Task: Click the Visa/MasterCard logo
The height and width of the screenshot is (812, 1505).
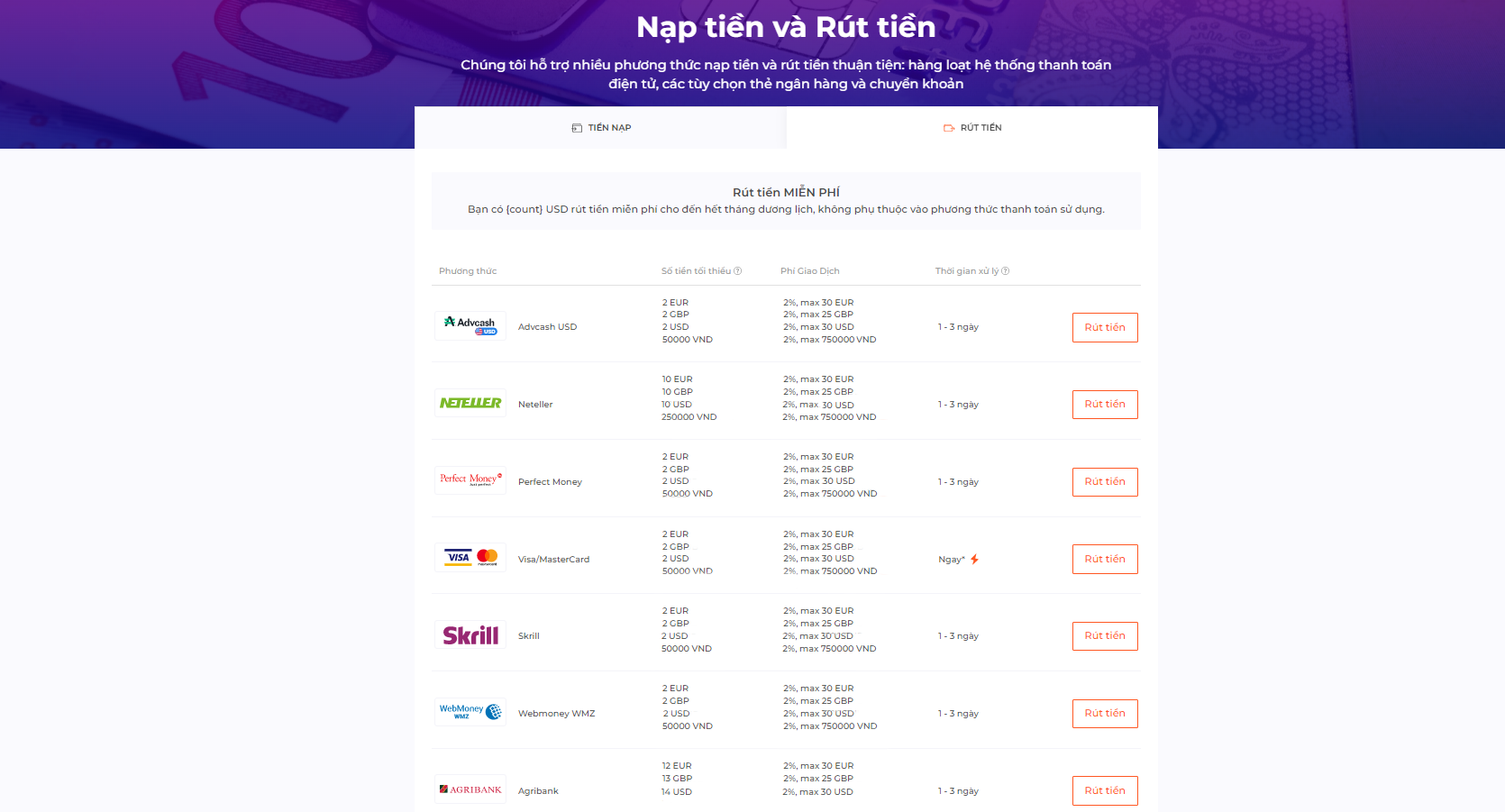Action: pos(470,558)
